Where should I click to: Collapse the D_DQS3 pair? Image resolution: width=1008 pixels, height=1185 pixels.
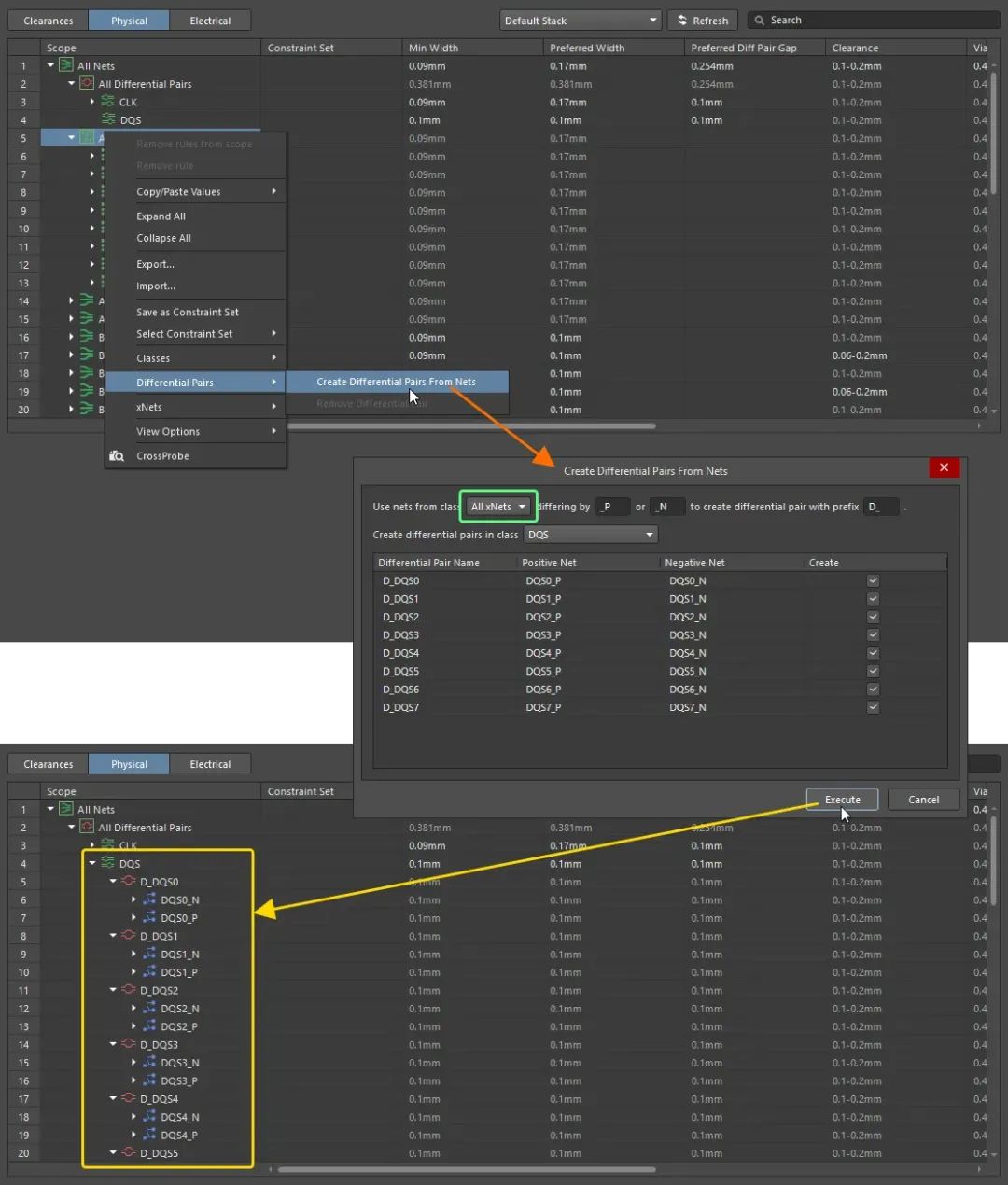point(113,1044)
